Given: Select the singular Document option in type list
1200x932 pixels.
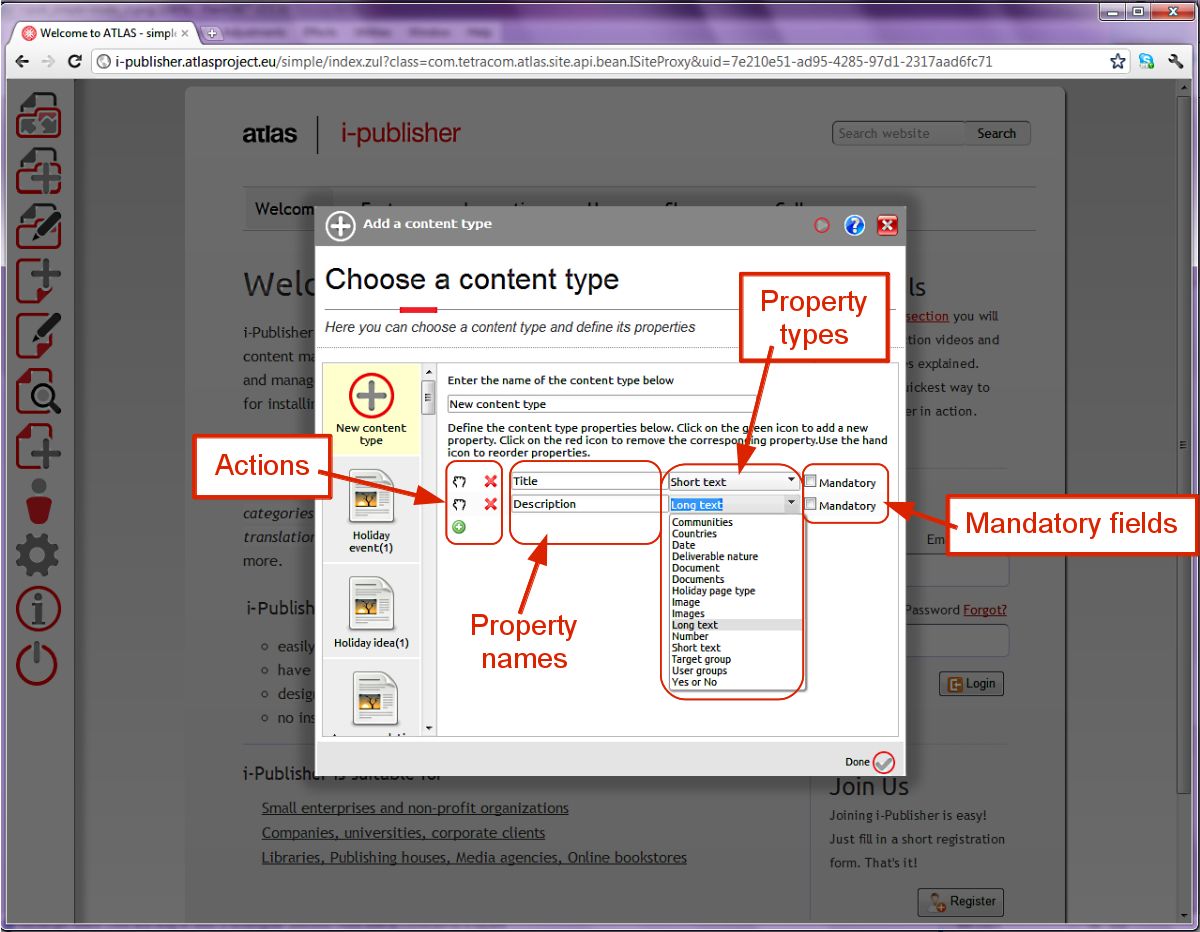Looking at the screenshot, I should click(696, 568).
